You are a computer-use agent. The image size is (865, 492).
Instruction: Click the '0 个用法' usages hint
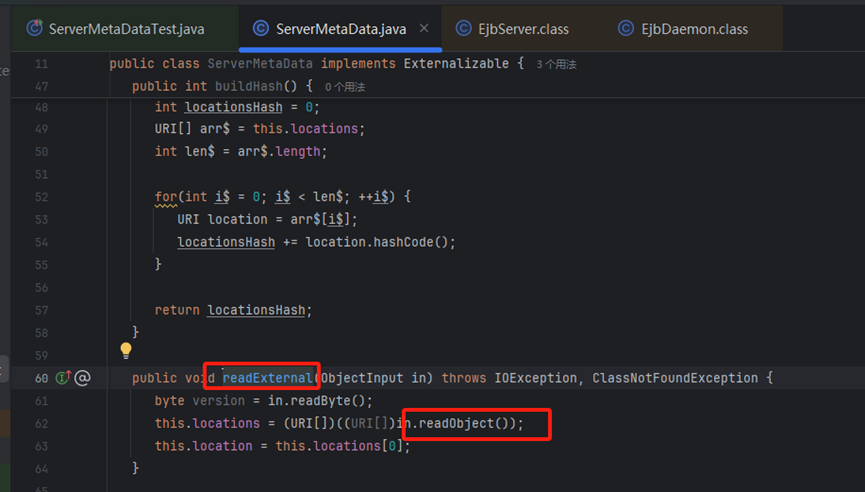(x=345, y=87)
